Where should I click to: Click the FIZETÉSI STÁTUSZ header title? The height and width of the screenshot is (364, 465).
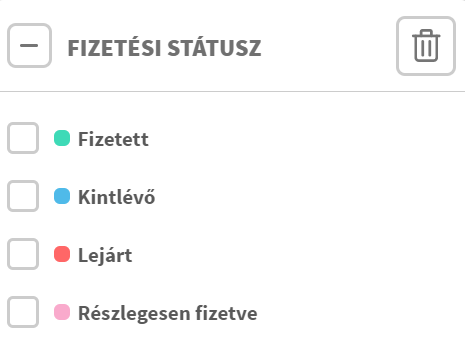tap(164, 48)
